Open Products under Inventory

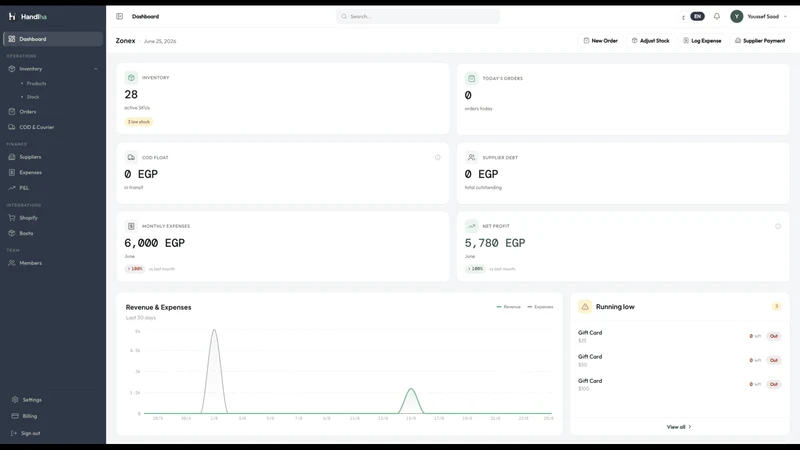[36, 83]
